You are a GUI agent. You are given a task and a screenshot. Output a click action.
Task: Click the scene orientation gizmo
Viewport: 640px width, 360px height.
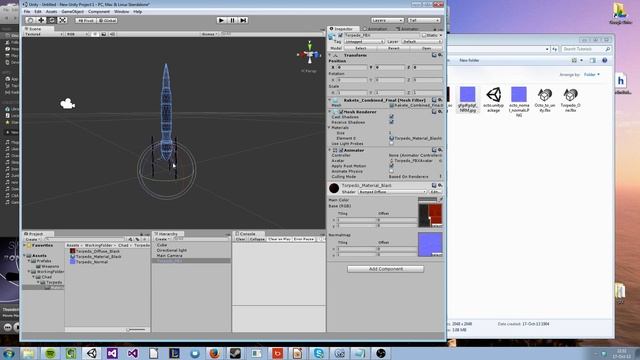click(x=309, y=54)
